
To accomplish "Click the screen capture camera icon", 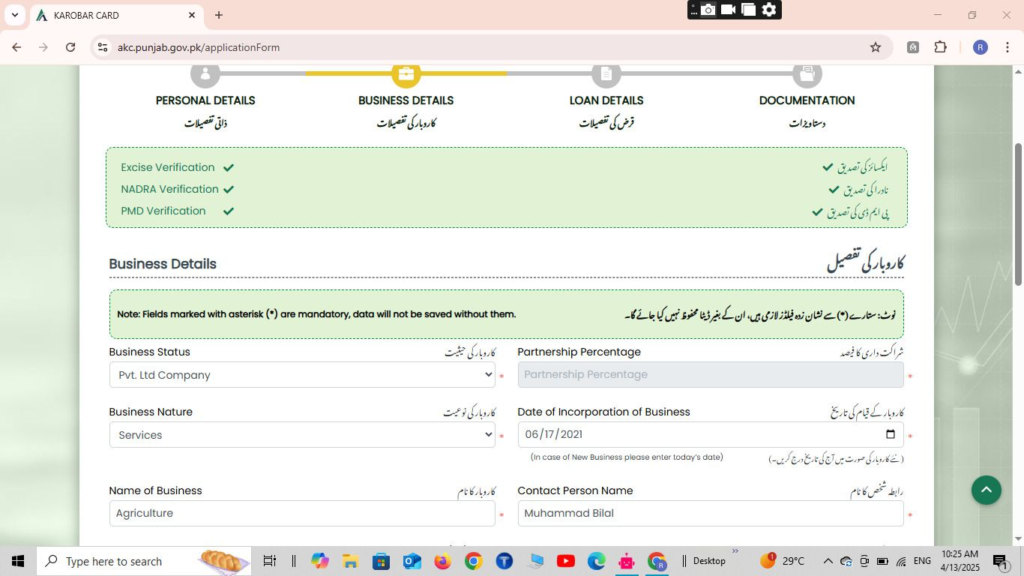I will click(708, 10).
